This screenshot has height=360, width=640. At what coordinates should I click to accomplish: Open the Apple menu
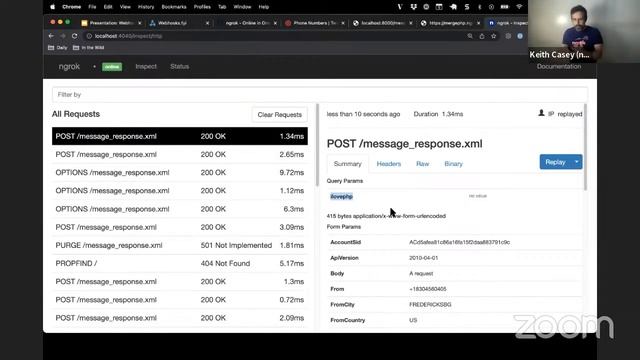52,7
